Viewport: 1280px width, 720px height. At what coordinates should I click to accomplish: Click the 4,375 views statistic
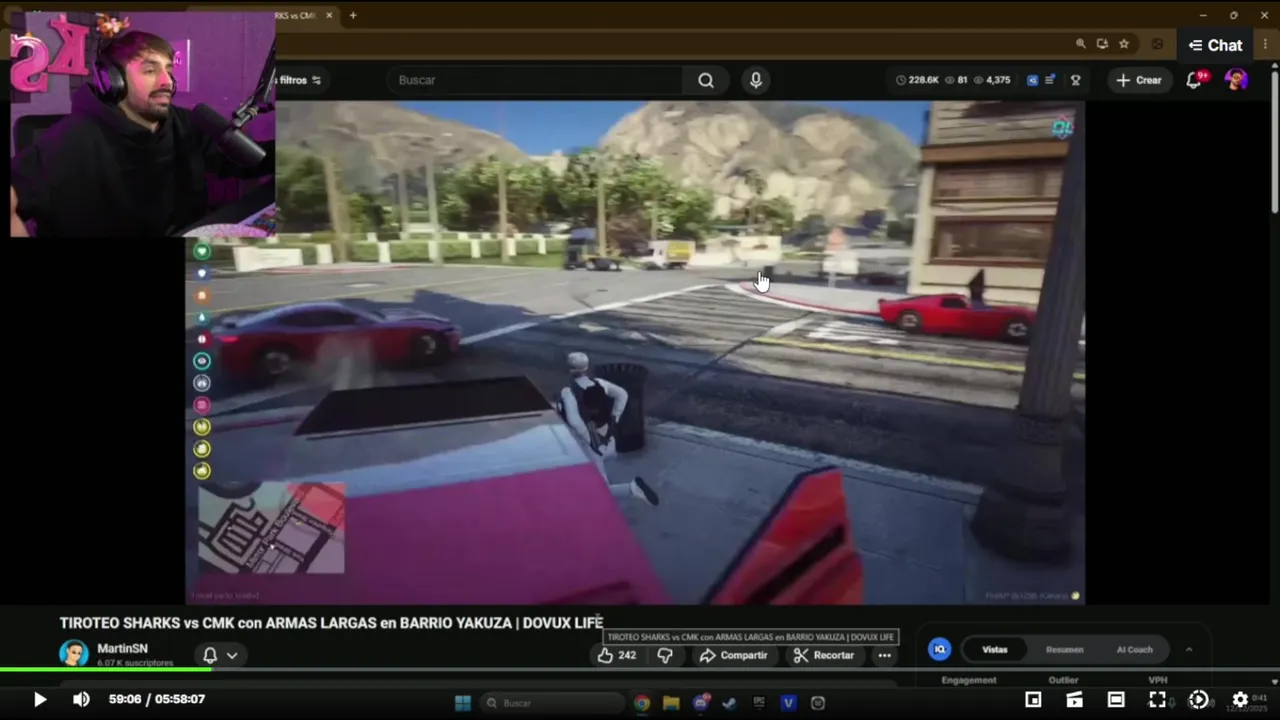coord(991,80)
